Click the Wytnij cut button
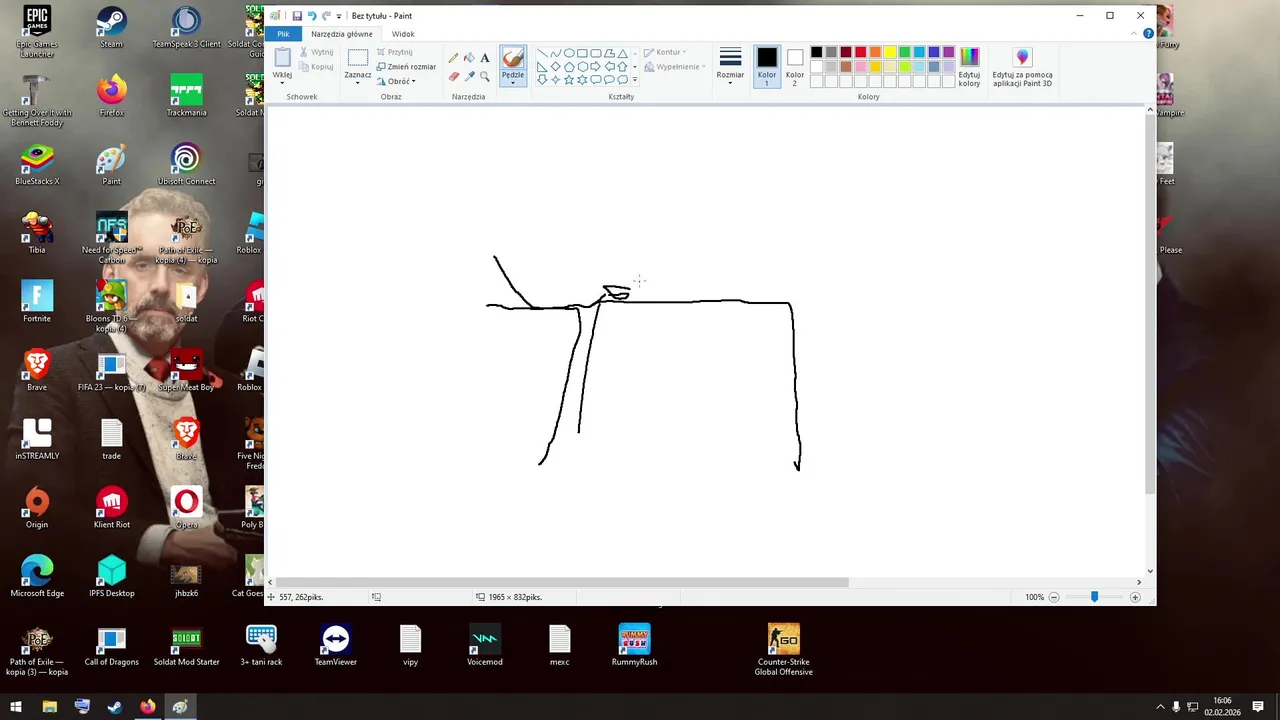1280x720 pixels. tap(316, 52)
